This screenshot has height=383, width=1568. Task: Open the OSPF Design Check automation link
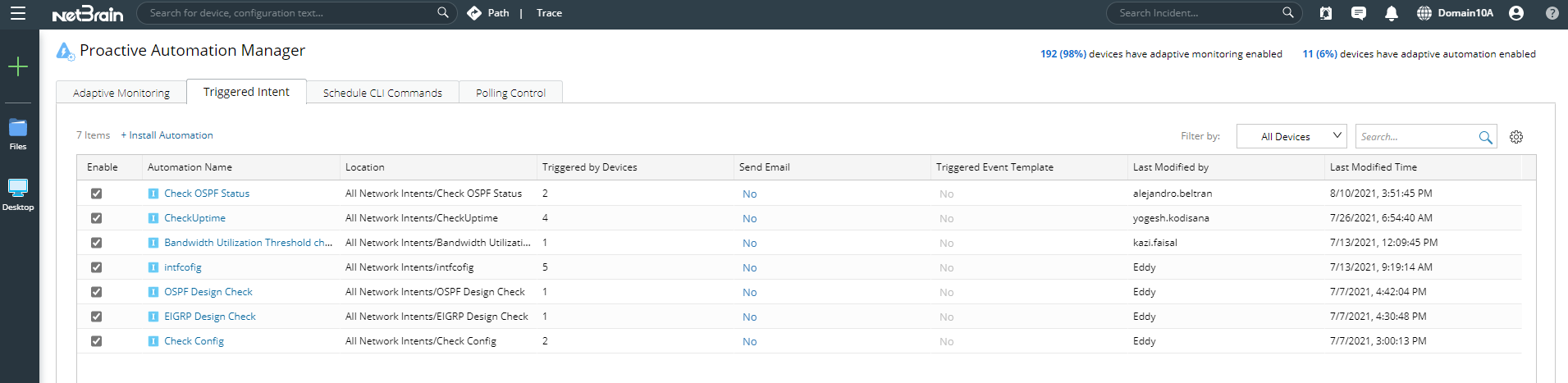(x=208, y=292)
